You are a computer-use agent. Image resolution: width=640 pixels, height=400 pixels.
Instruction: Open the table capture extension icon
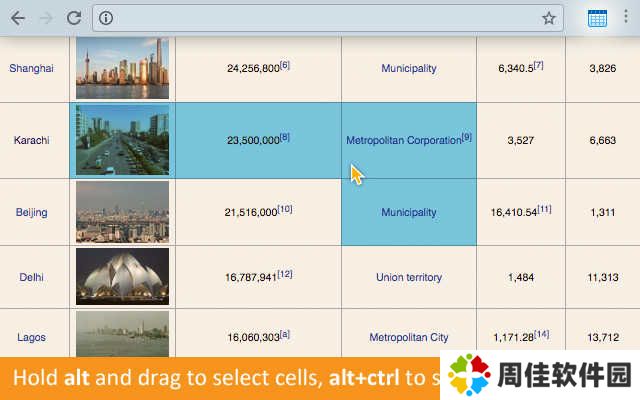[597, 18]
